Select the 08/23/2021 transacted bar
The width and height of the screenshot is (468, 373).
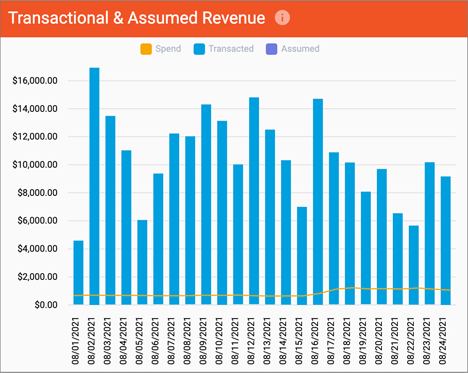pos(430,233)
